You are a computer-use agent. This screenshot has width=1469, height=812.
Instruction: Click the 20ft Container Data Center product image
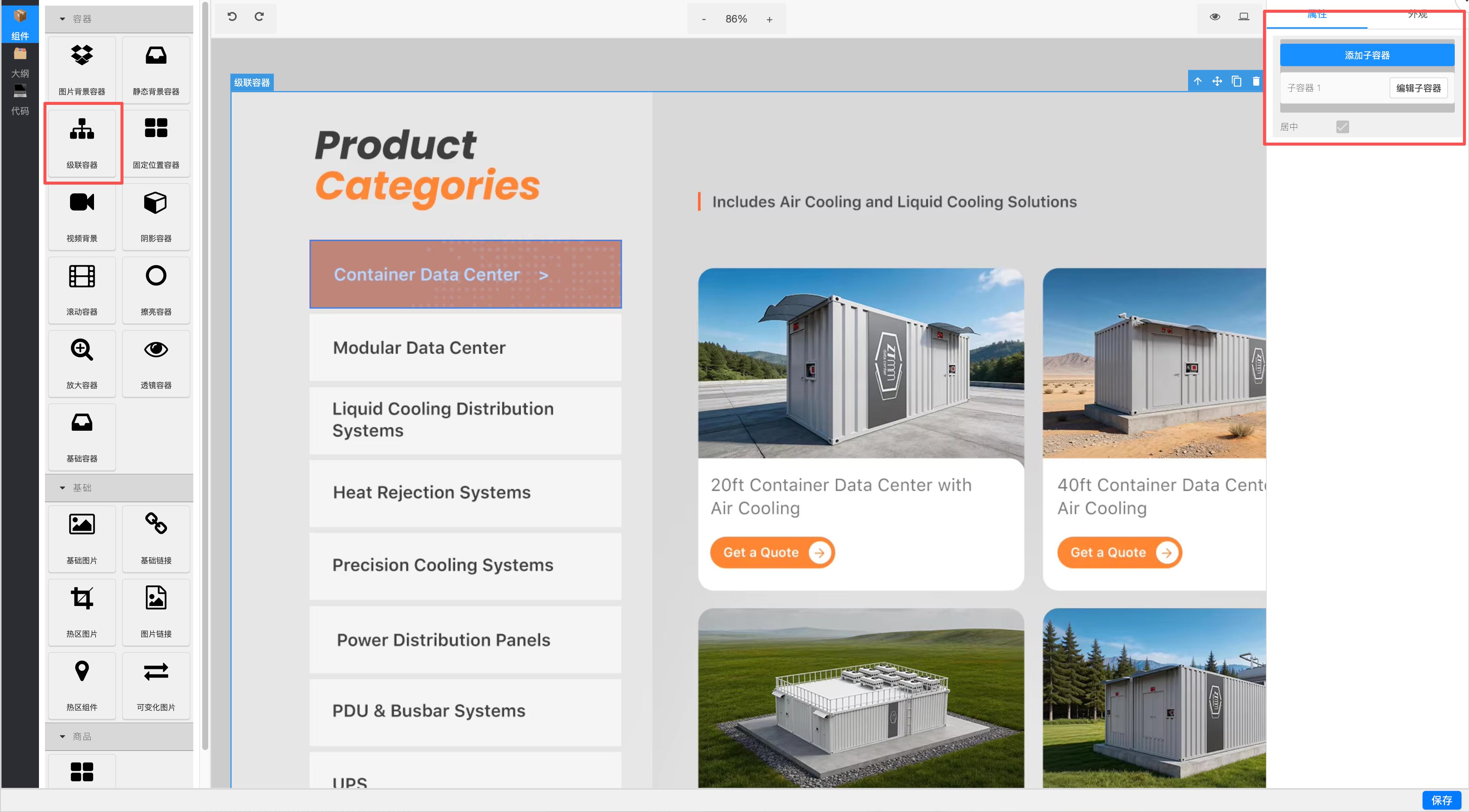click(861, 363)
